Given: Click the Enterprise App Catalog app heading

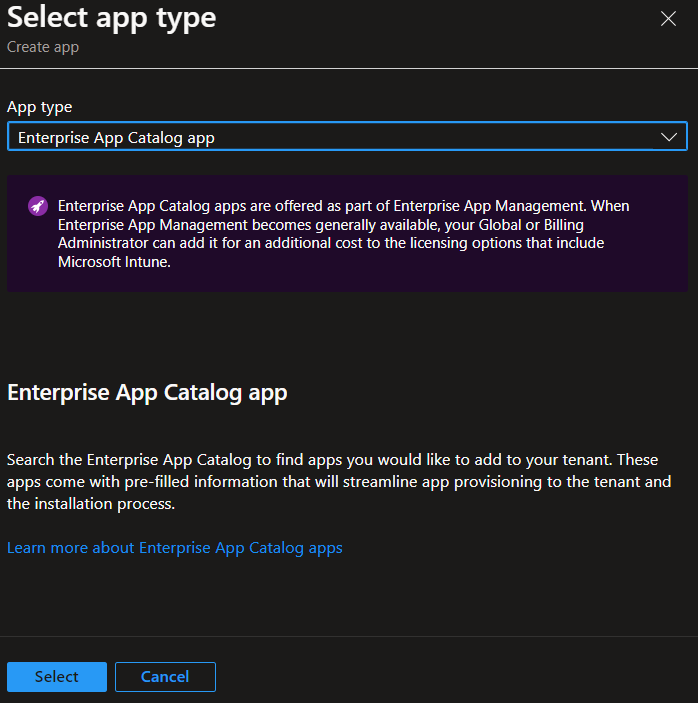Looking at the screenshot, I should click(x=147, y=393).
